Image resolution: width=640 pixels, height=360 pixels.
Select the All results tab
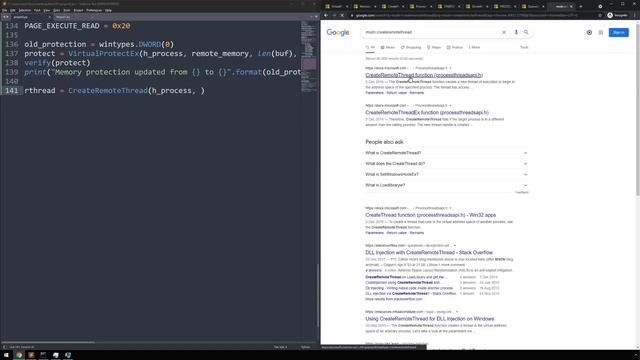(370, 48)
